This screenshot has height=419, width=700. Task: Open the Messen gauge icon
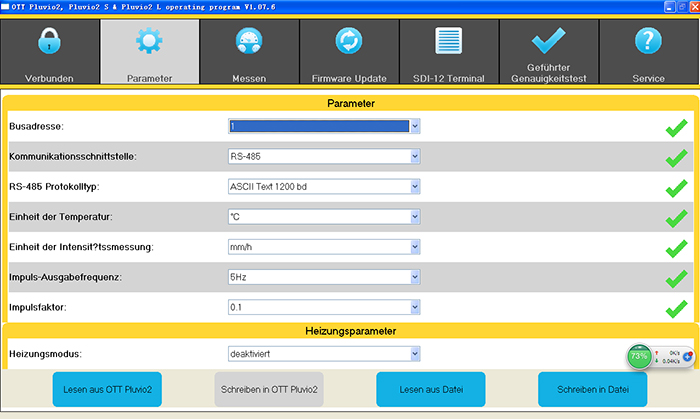249,41
